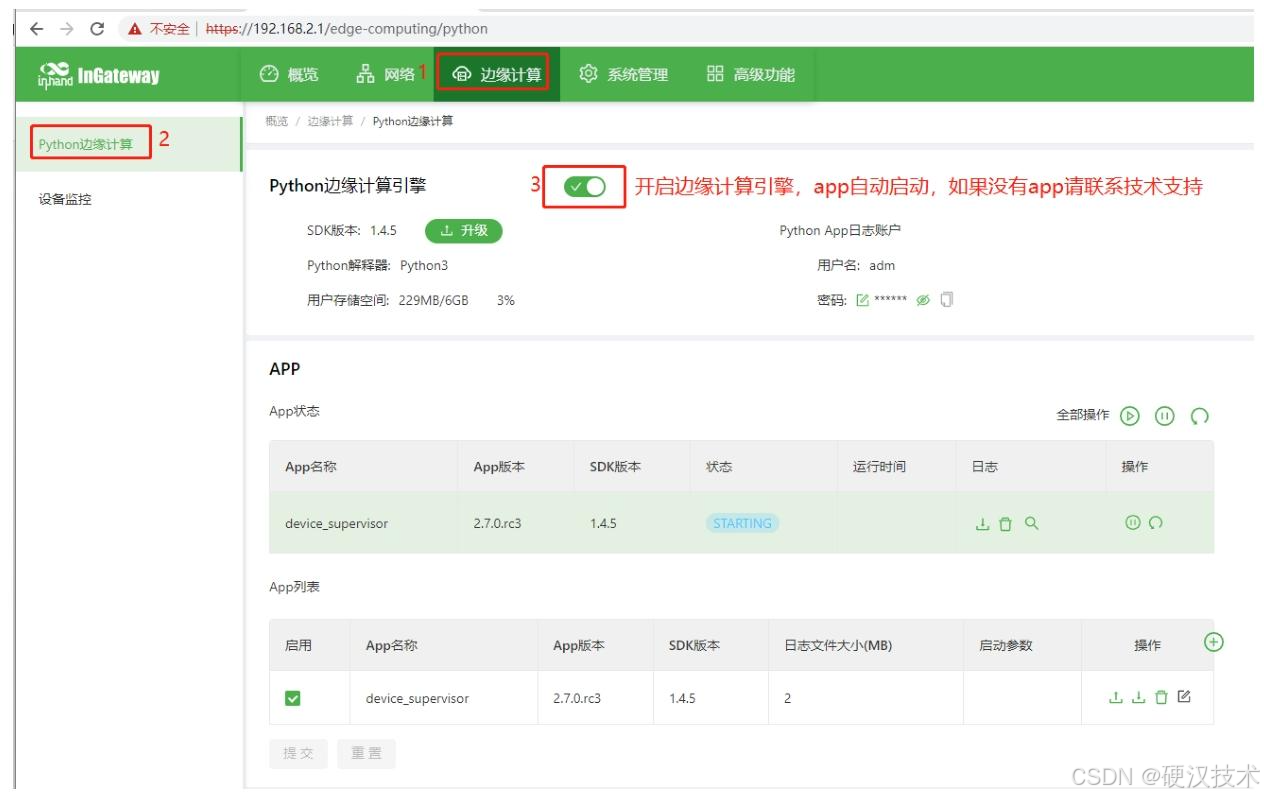Click the 边缘计算 breadcrumb link
1264x798 pixels.
pyautogui.click(x=330, y=121)
